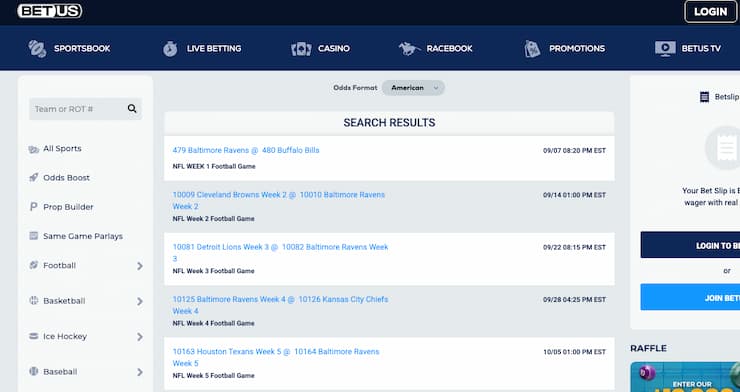The height and width of the screenshot is (392, 740).
Task: Select Odds Boost in sidebar
Action: coord(66,178)
